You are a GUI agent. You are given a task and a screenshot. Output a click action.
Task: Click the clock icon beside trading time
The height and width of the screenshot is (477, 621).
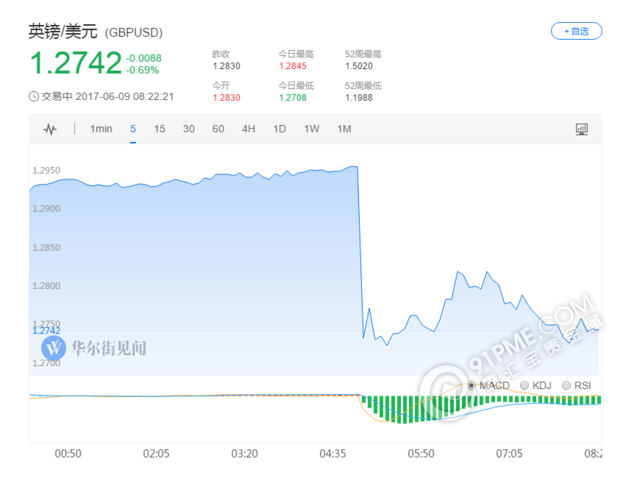pyautogui.click(x=34, y=96)
